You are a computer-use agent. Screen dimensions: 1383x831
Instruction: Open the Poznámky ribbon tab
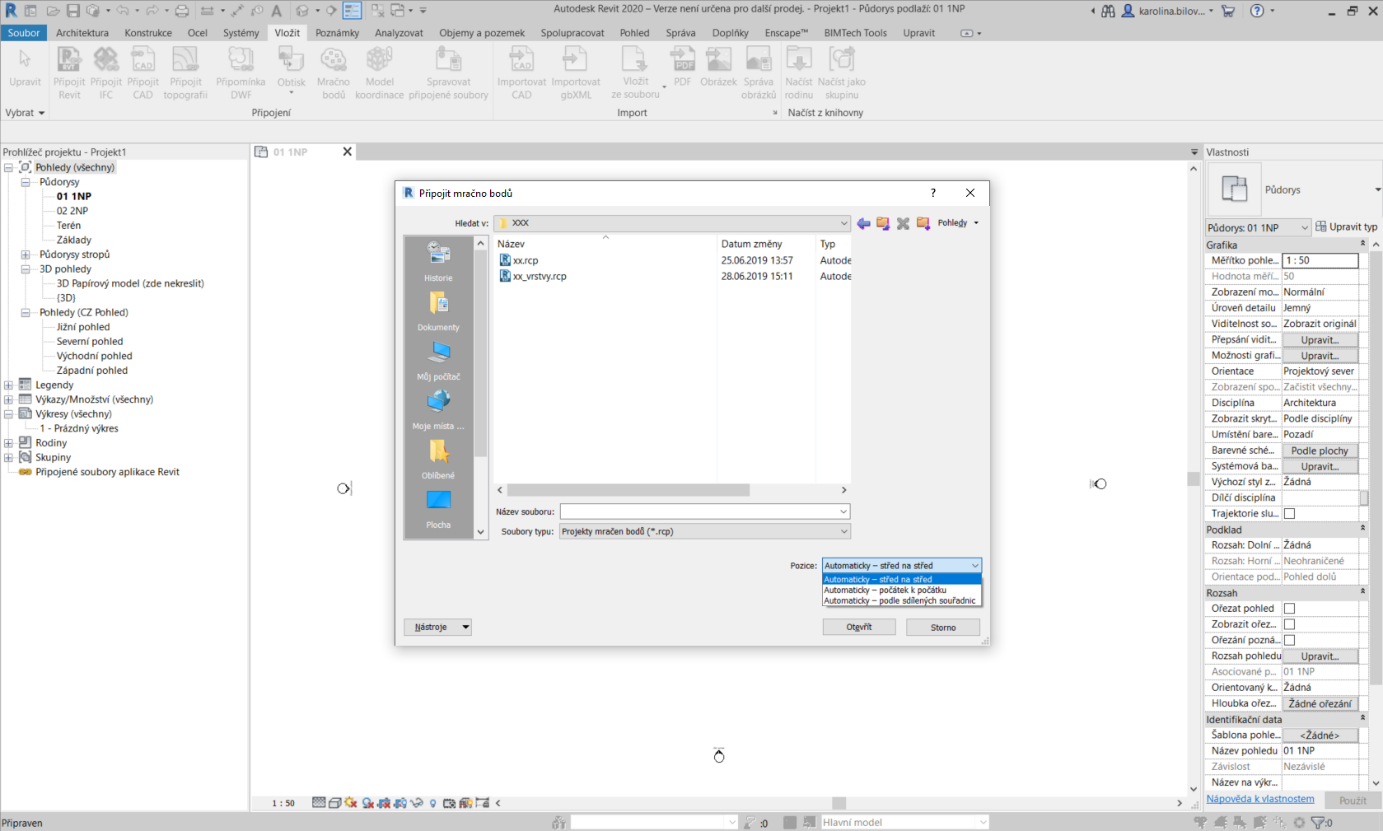point(337,32)
